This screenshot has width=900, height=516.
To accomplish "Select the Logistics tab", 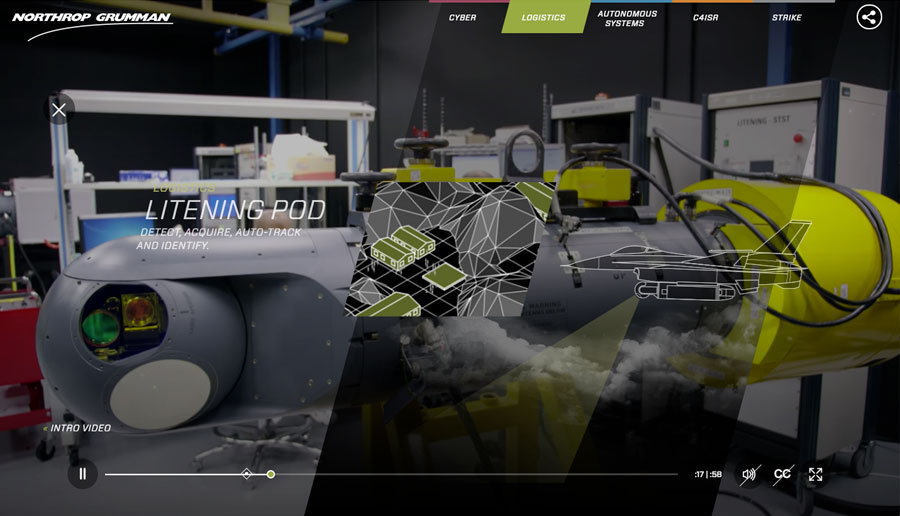I will click(x=543, y=18).
